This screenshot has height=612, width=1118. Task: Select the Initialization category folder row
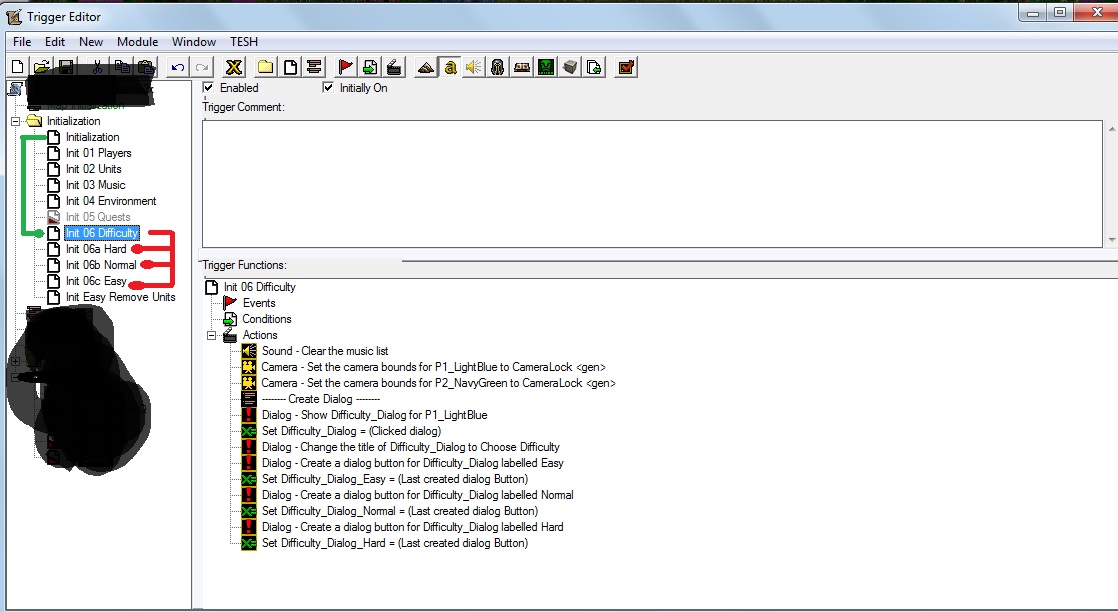pyautogui.click(x=73, y=121)
